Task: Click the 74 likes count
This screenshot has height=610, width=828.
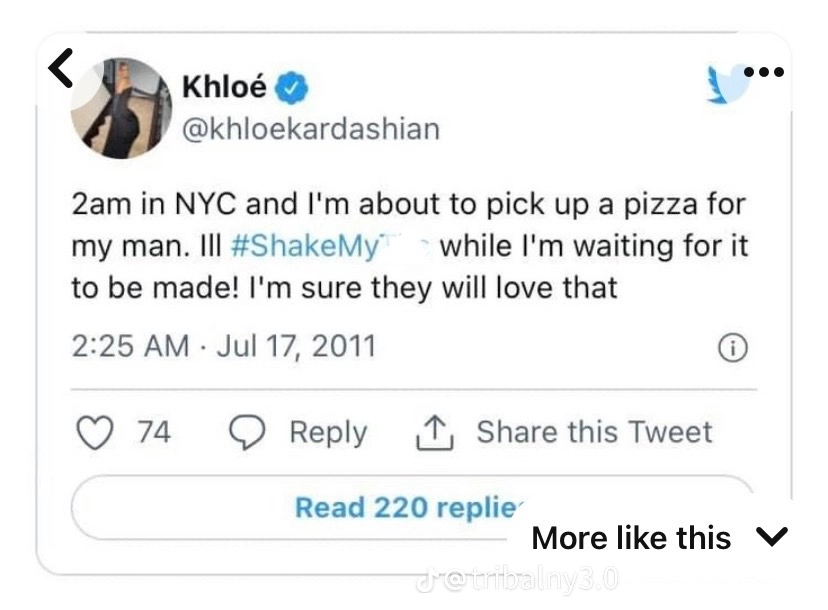Action: click(152, 432)
